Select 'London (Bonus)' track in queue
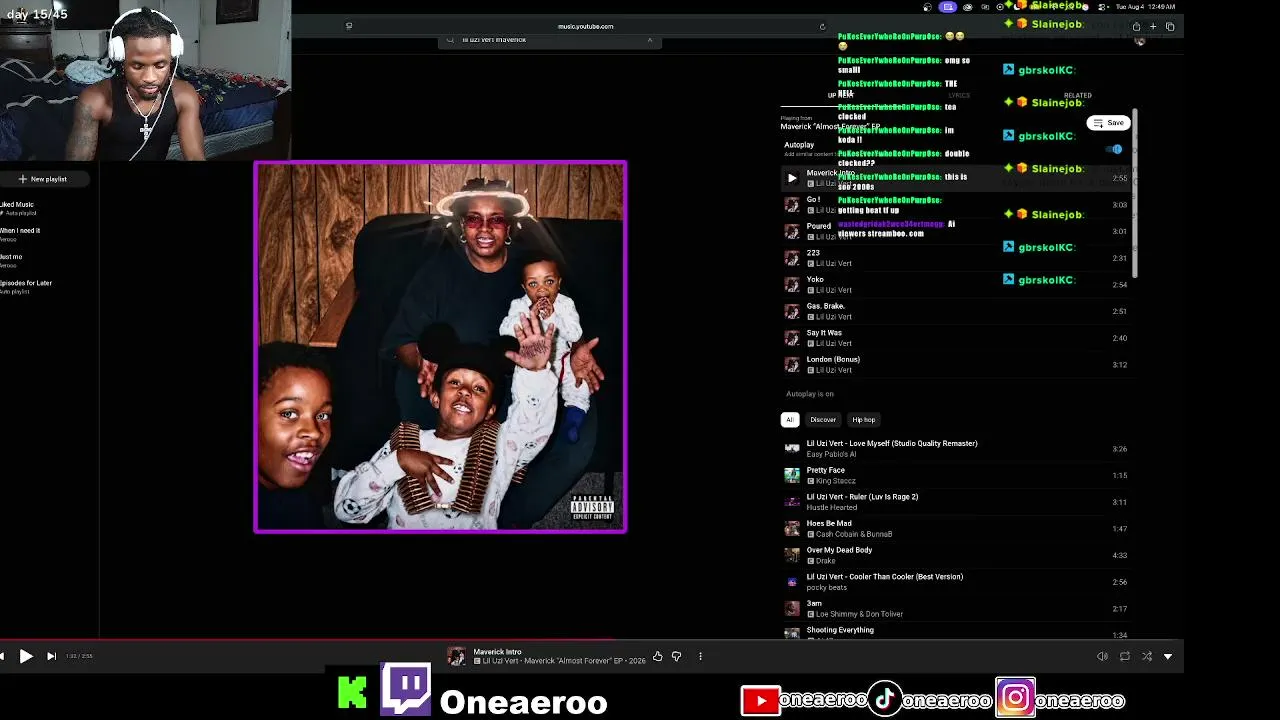 click(x=956, y=365)
